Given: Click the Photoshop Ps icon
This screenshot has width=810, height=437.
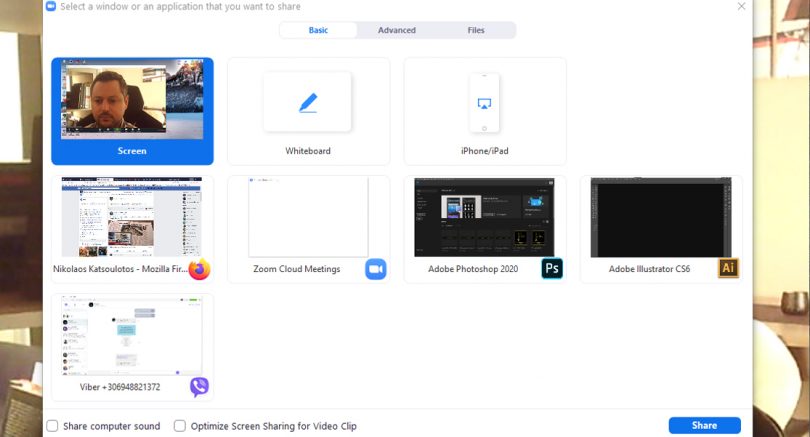Looking at the screenshot, I should tap(552, 268).
